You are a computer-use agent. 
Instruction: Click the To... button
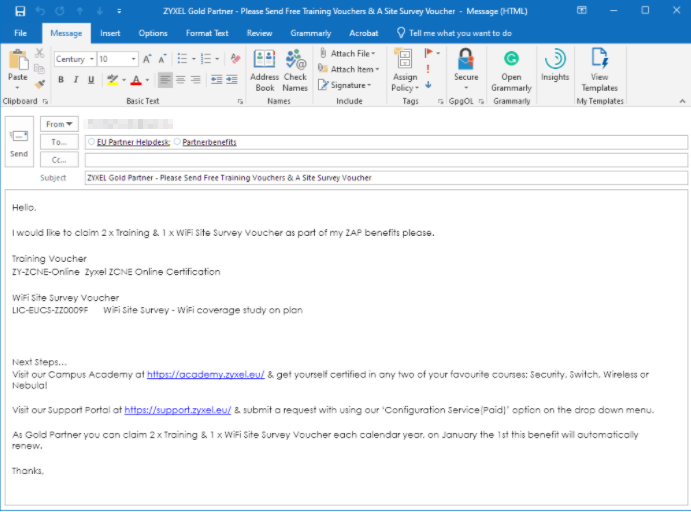coord(59,142)
